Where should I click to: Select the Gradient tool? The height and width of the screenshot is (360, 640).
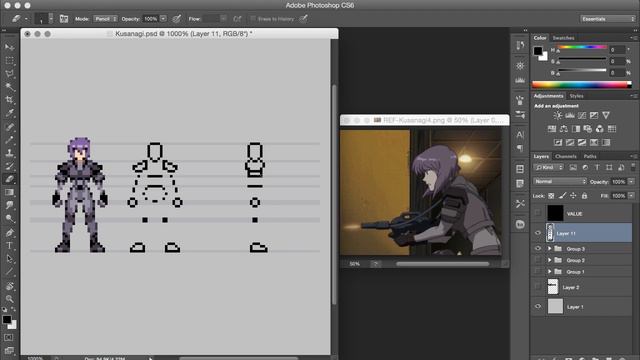point(9,192)
